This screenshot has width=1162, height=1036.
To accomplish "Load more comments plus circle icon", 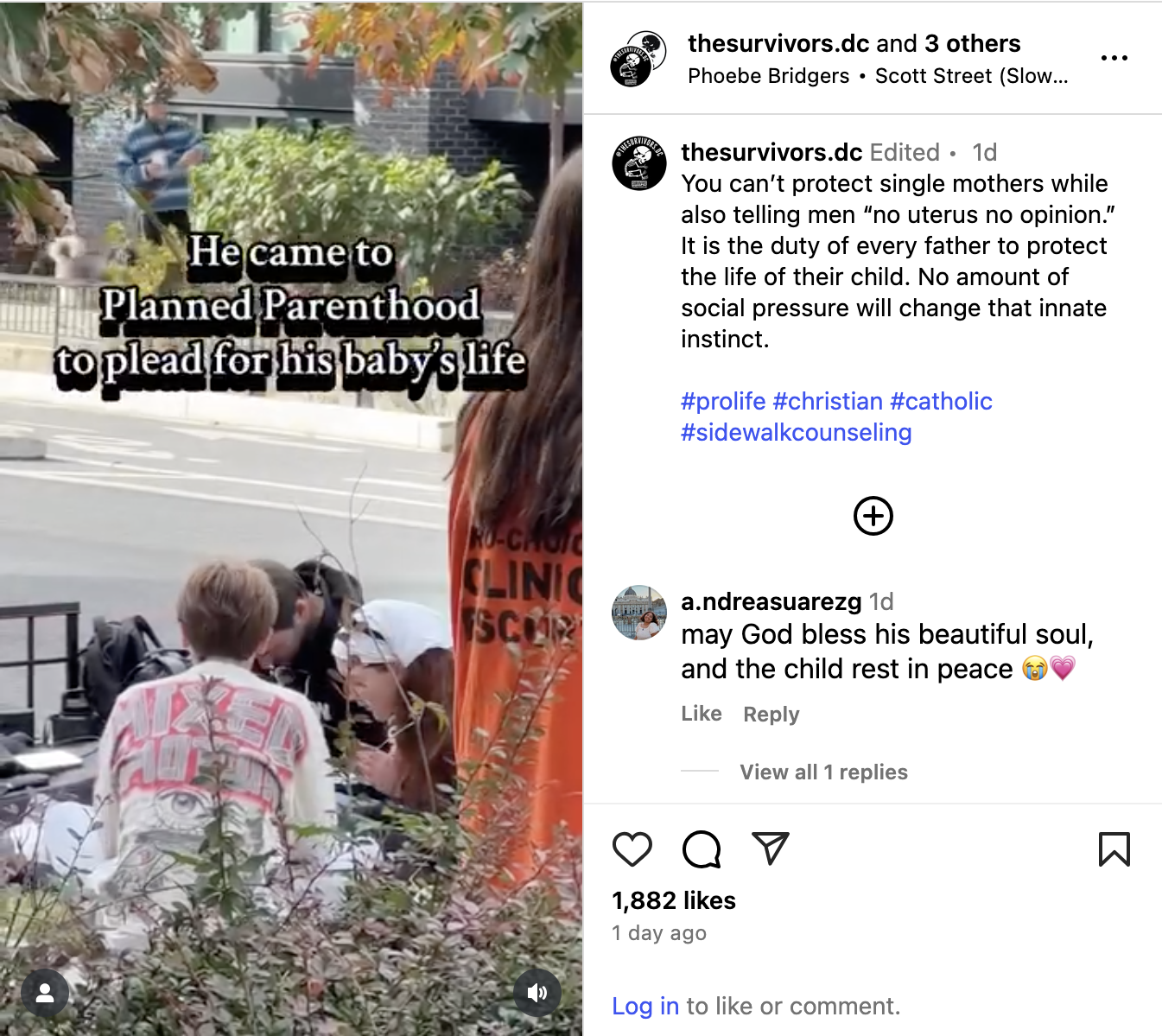I will (x=873, y=516).
